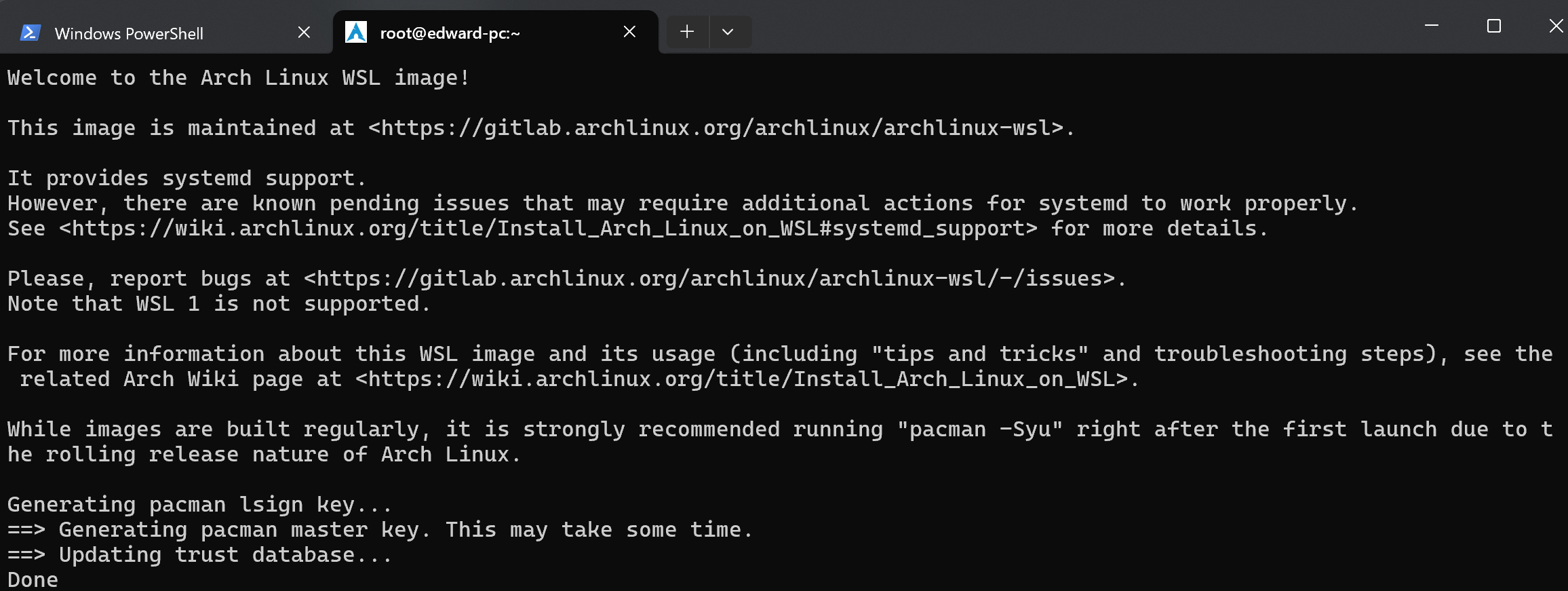Click the "he rolling release nature of Arch Linux." line
This screenshot has height=591, width=1568.
pos(264,454)
